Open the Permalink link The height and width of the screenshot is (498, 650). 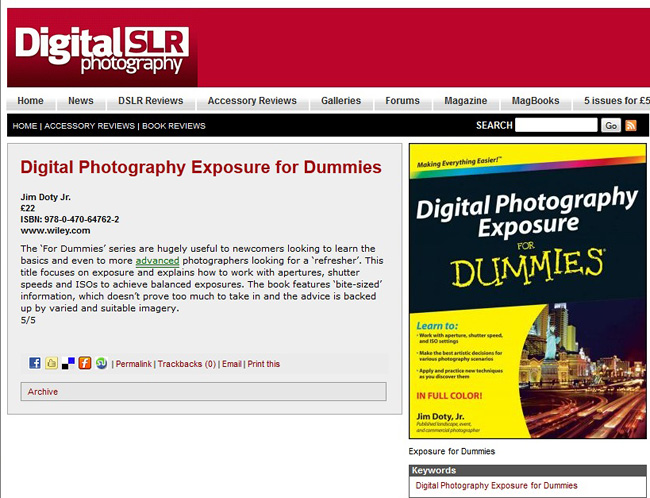click(133, 364)
